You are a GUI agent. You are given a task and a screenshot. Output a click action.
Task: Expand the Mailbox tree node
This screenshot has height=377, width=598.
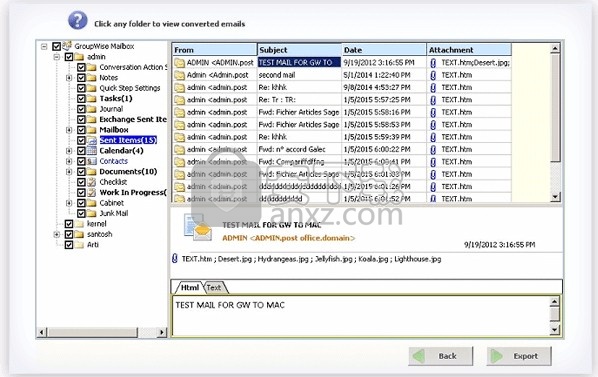(69, 130)
